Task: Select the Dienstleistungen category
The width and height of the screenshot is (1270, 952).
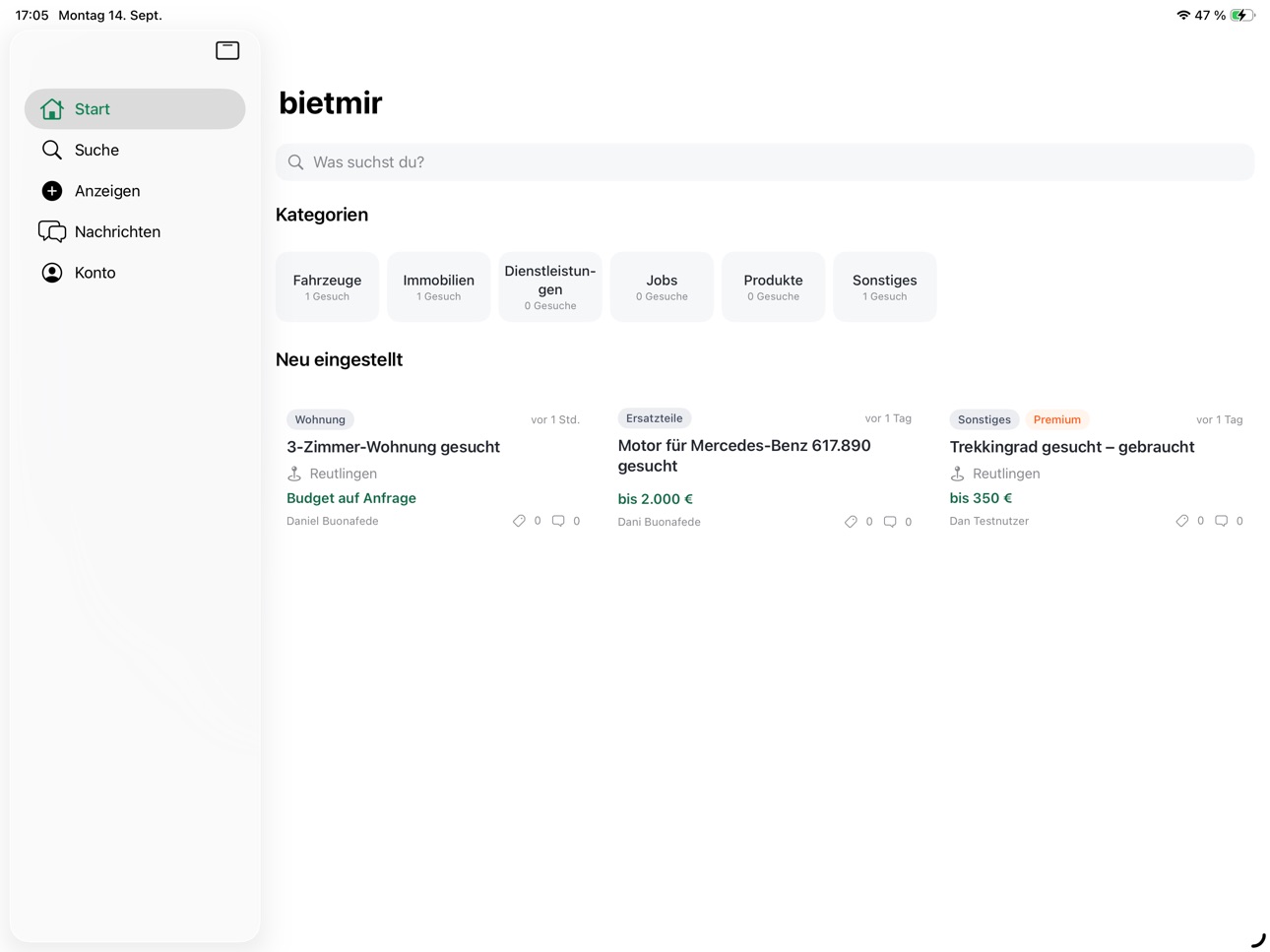Action: [550, 286]
